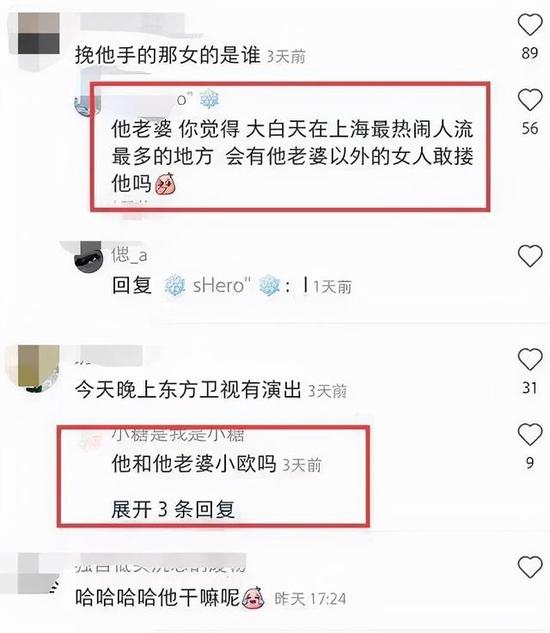Open the sunglasses avatar of 偲_a
Screen dimensions: 550x633
[x=88, y=258]
